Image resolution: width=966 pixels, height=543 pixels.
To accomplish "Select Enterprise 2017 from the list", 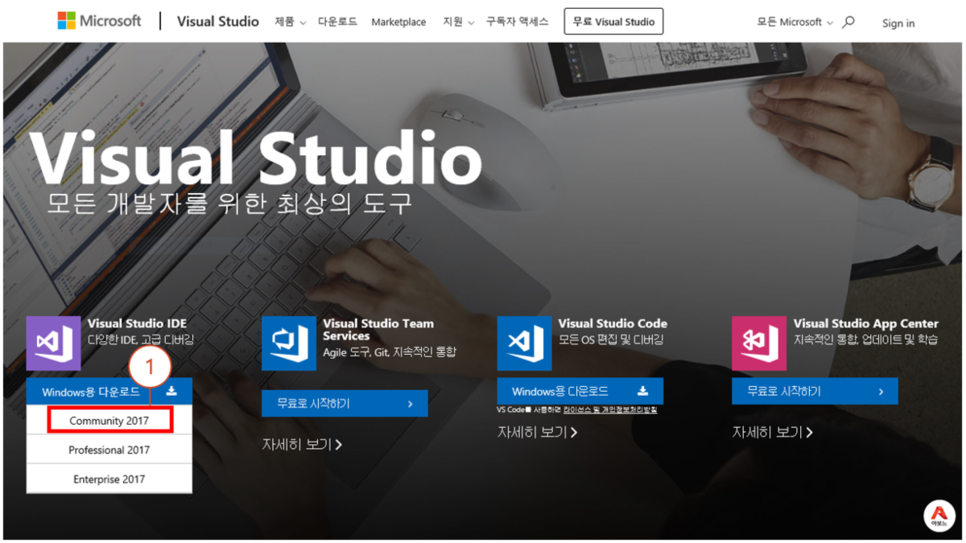I will pyautogui.click(x=109, y=479).
